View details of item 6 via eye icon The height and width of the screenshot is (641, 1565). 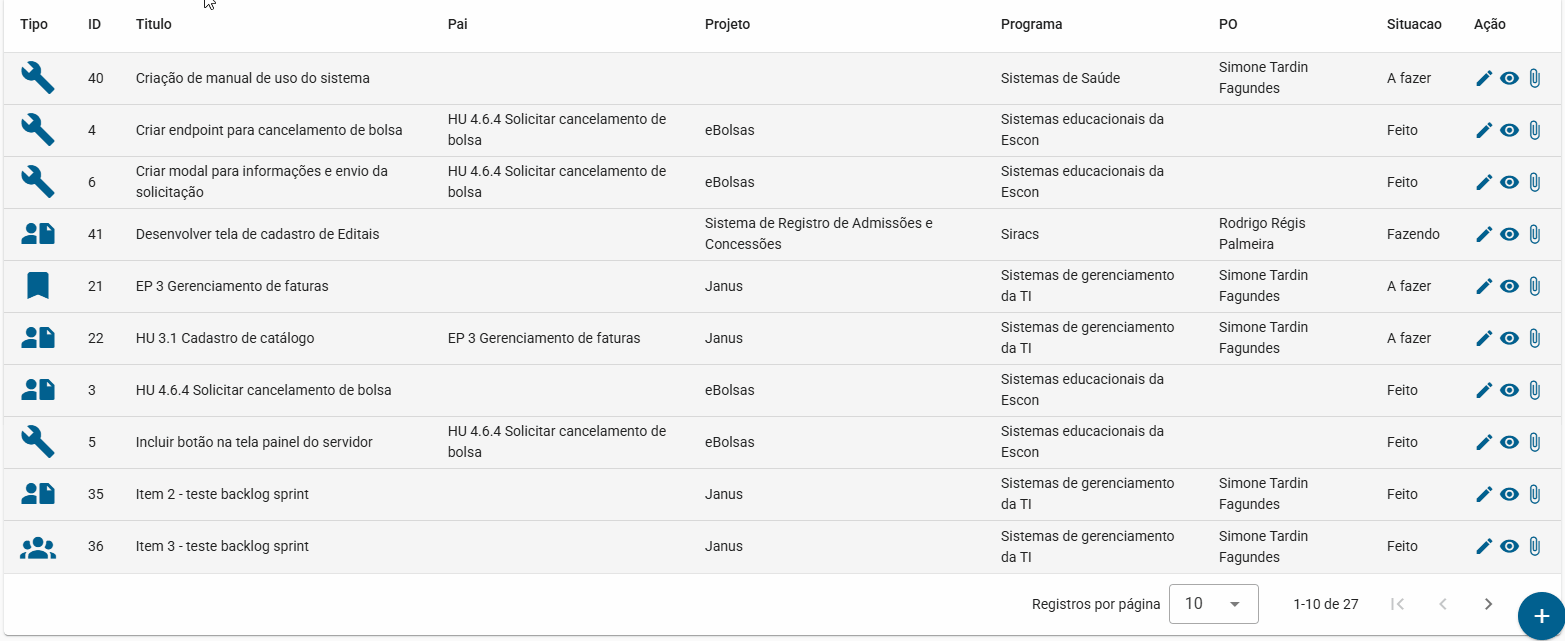[x=1510, y=182]
